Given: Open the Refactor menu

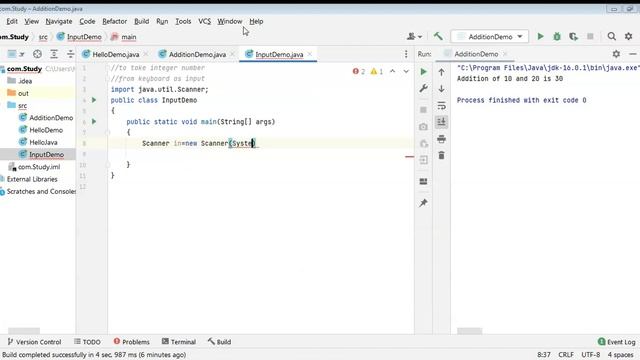Looking at the screenshot, I should (x=114, y=21).
